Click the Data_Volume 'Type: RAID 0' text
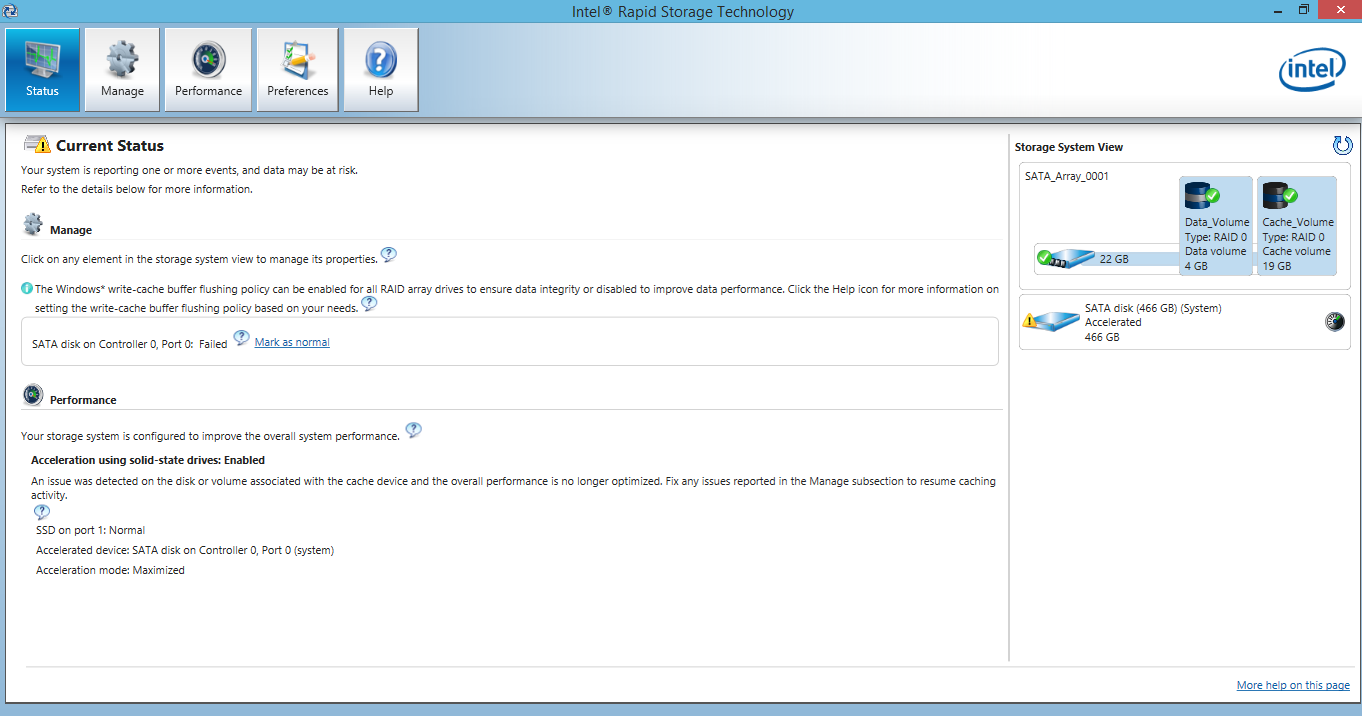Screen dimensions: 1362x716 [1216, 237]
